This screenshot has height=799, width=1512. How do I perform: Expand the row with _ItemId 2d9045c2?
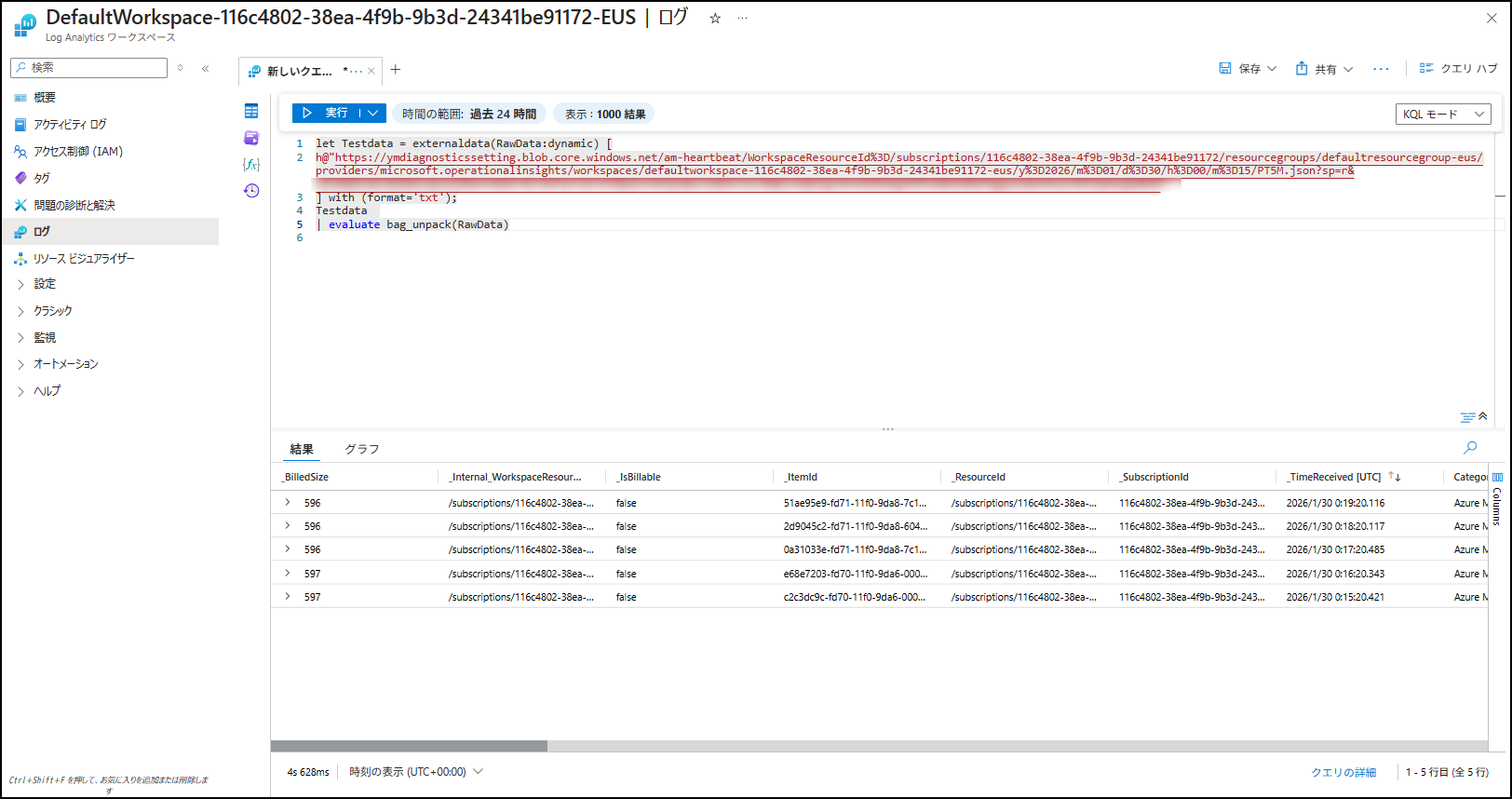(288, 526)
